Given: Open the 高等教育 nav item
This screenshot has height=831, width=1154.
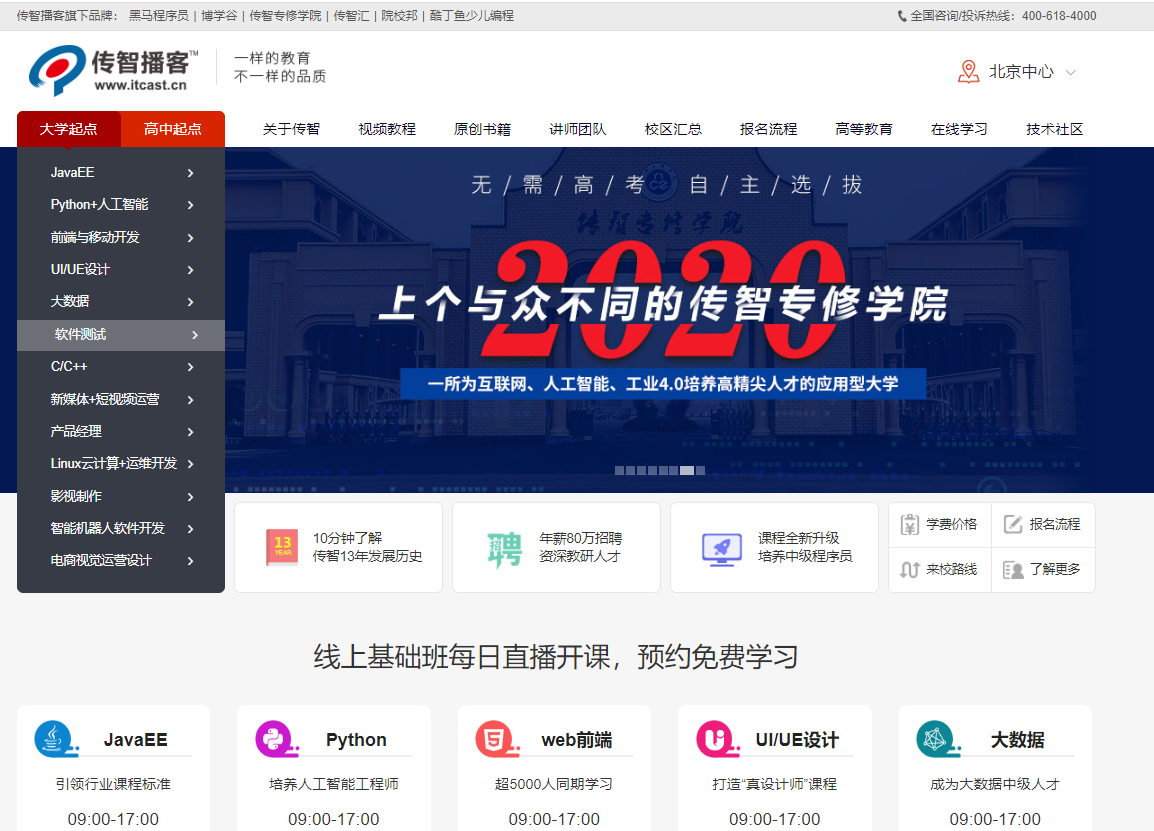Looking at the screenshot, I should point(864,130).
